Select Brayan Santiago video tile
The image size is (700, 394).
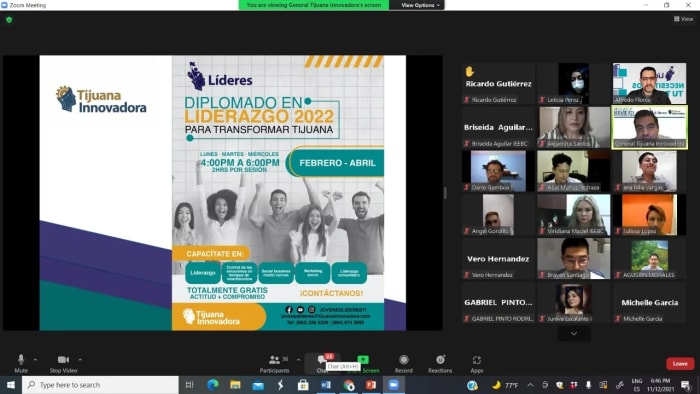tap(574, 258)
